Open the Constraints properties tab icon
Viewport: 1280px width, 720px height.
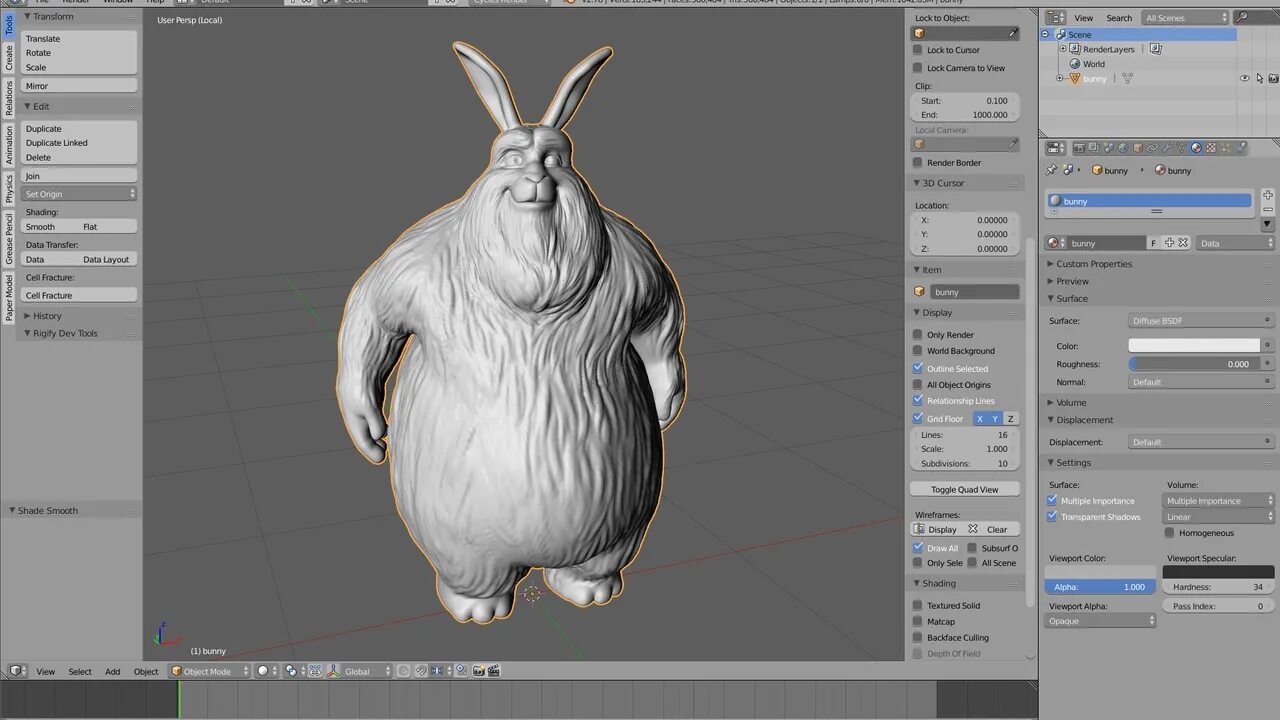tap(1152, 147)
